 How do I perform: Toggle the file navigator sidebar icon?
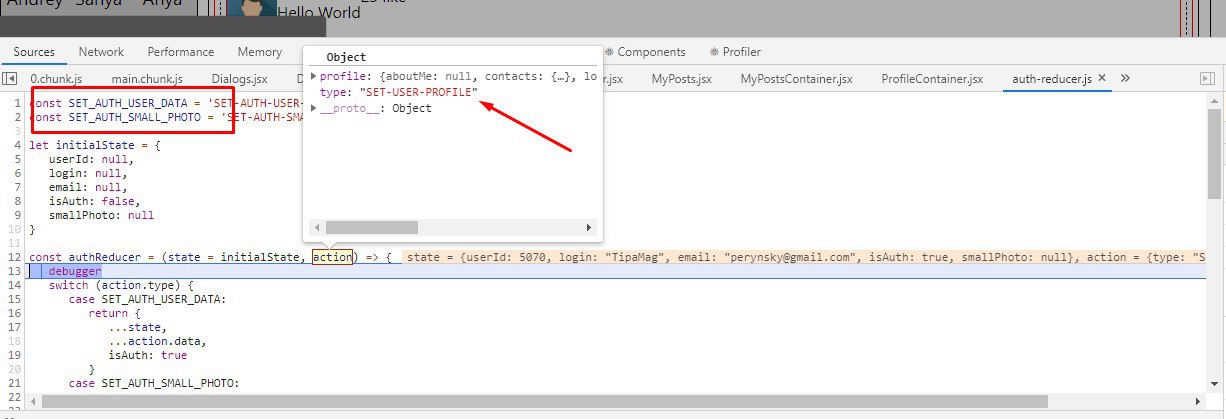(9, 78)
